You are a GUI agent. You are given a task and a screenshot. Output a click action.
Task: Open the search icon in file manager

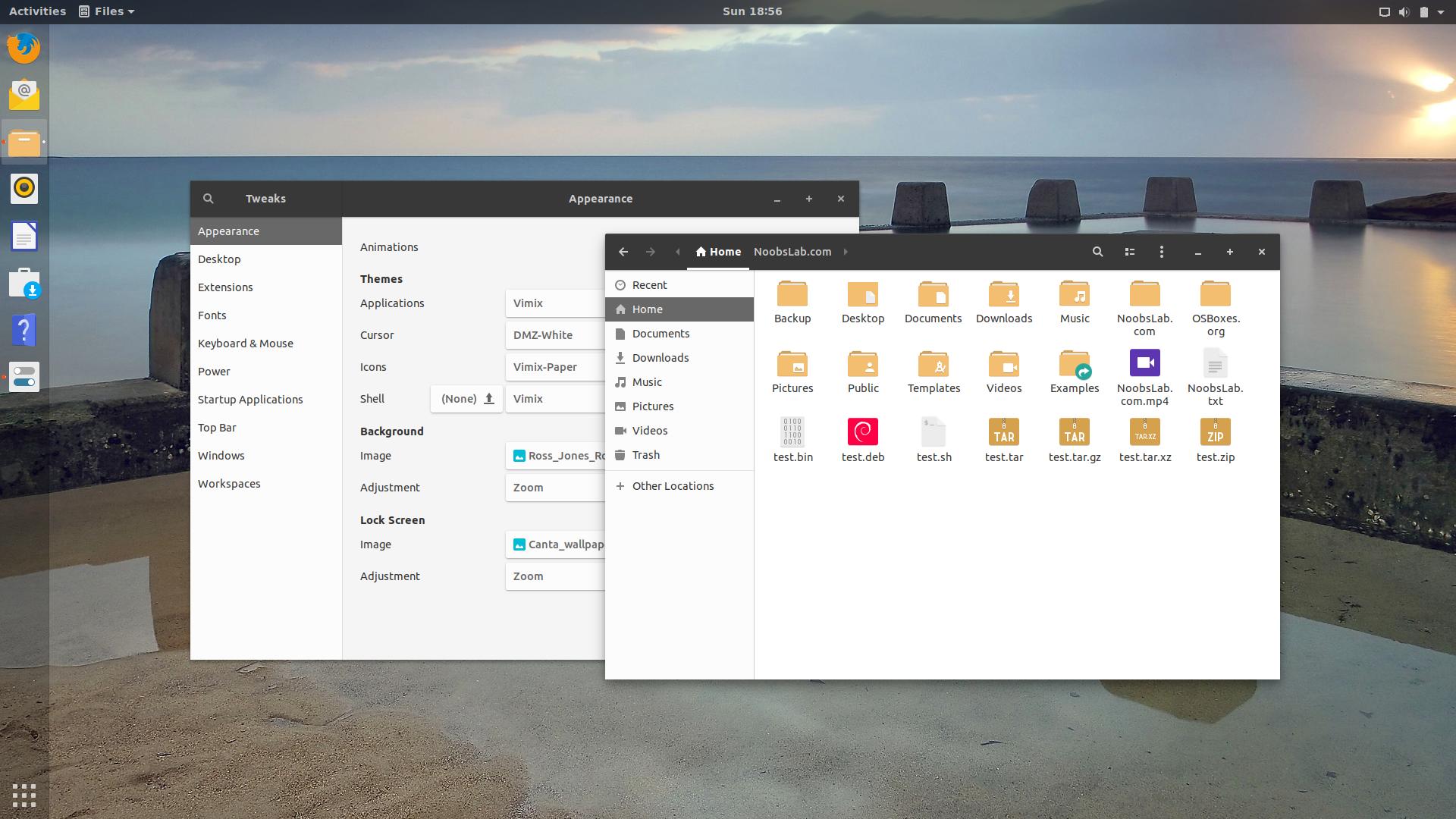point(1097,251)
